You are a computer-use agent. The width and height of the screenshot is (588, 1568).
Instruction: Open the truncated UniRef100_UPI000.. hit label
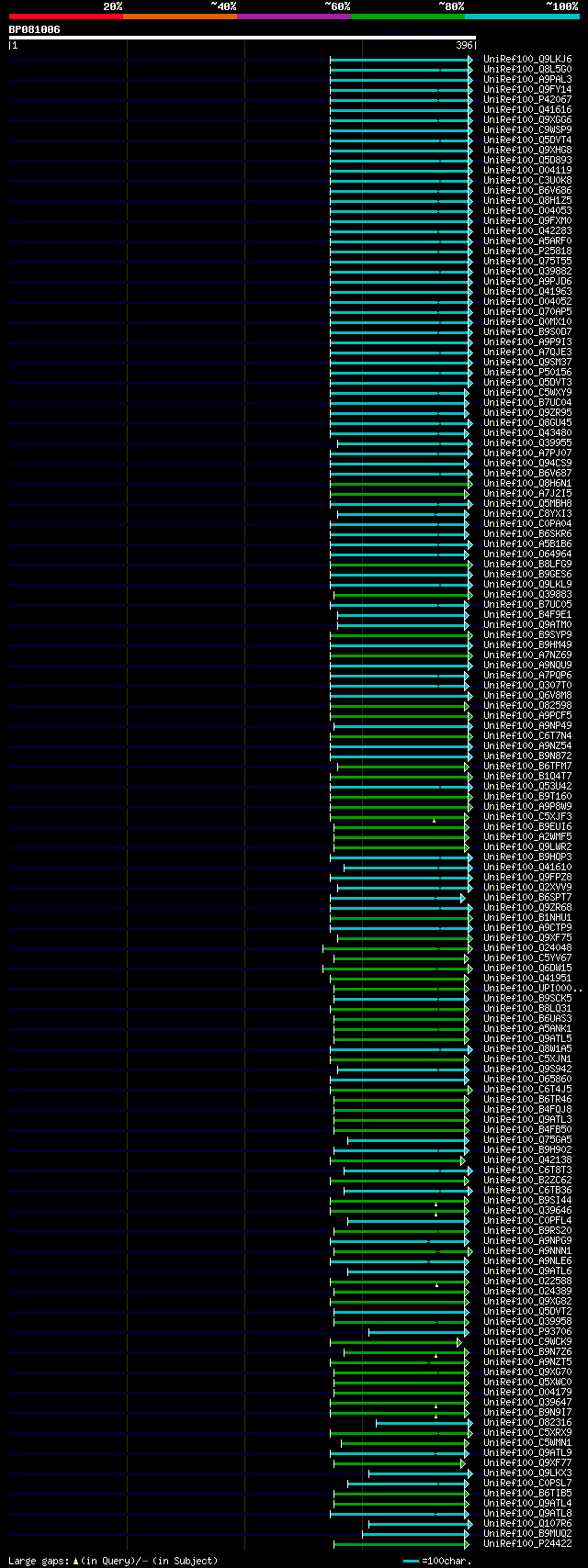[532, 988]
